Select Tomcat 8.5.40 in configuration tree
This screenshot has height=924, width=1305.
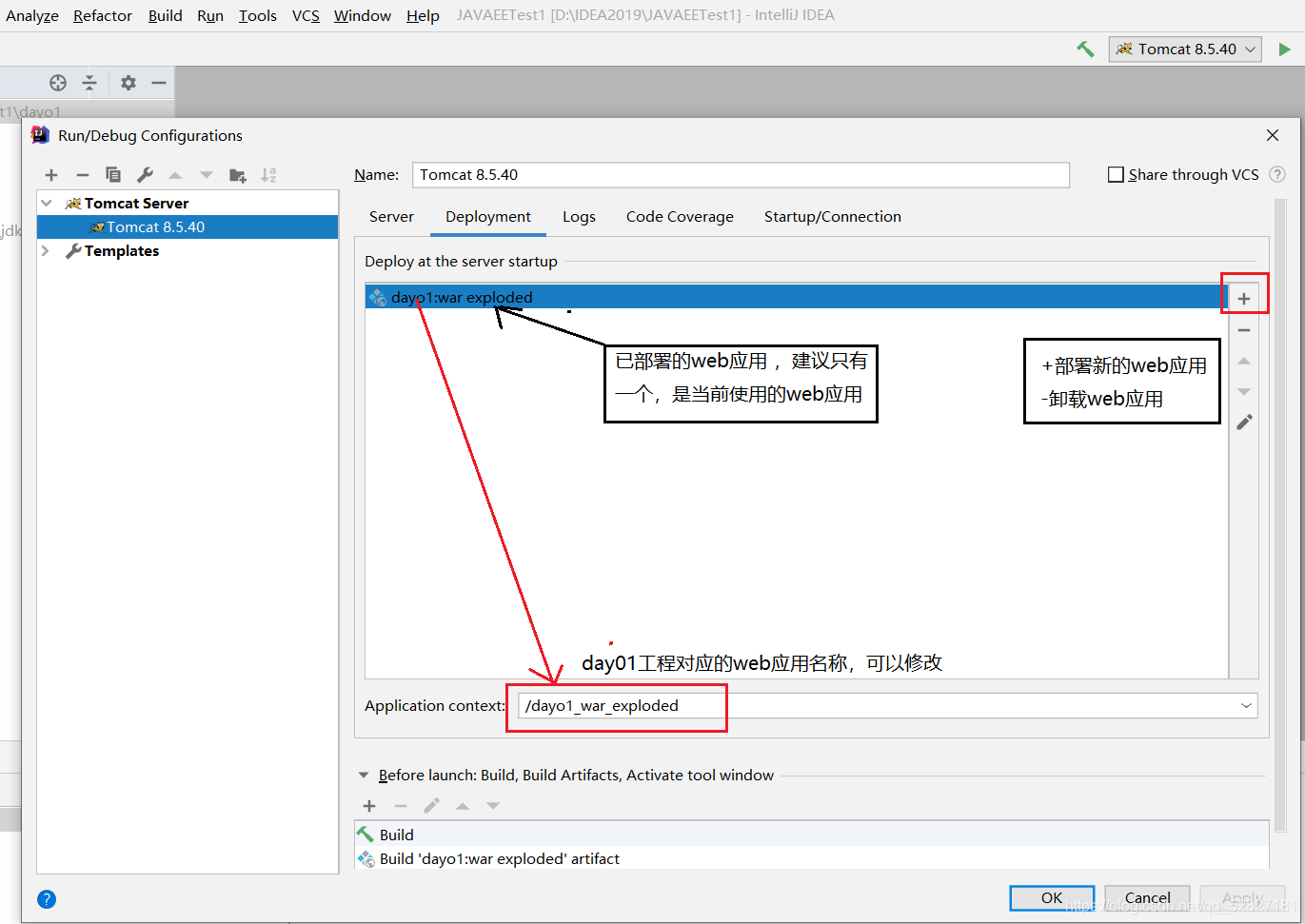point(188,227)
